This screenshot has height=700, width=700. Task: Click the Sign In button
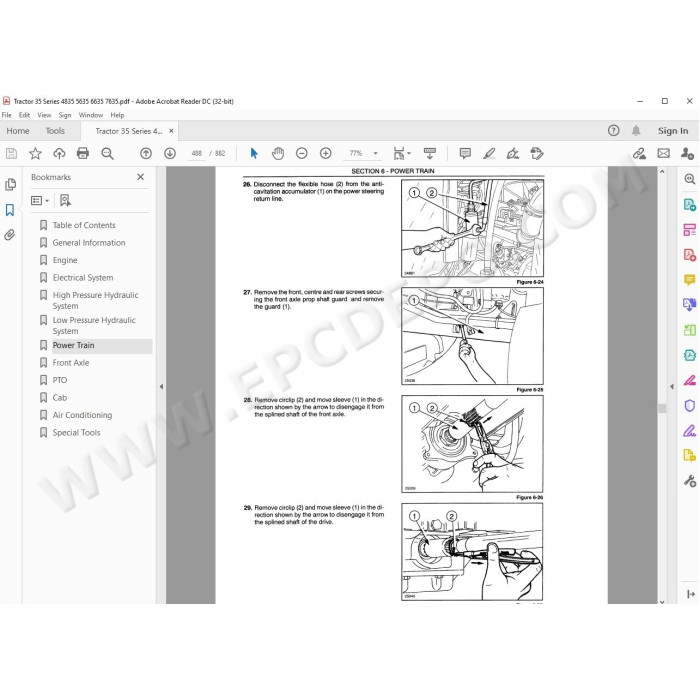click(x=673, y=131)
